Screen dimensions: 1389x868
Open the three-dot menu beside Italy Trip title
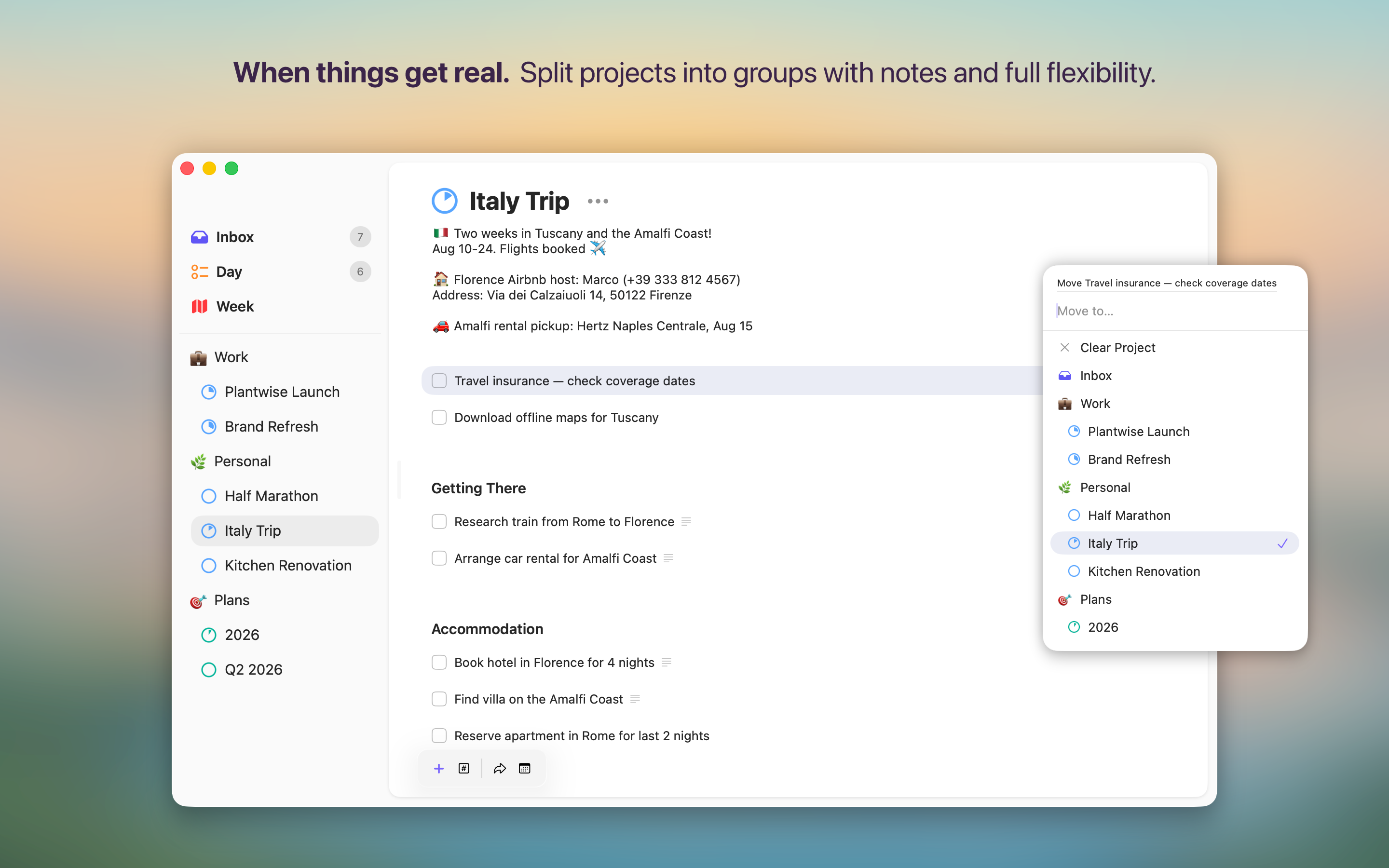598,201
